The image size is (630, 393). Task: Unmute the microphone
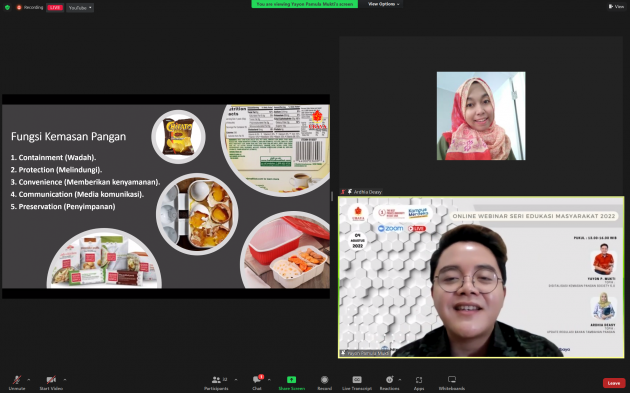pos(17,382)
